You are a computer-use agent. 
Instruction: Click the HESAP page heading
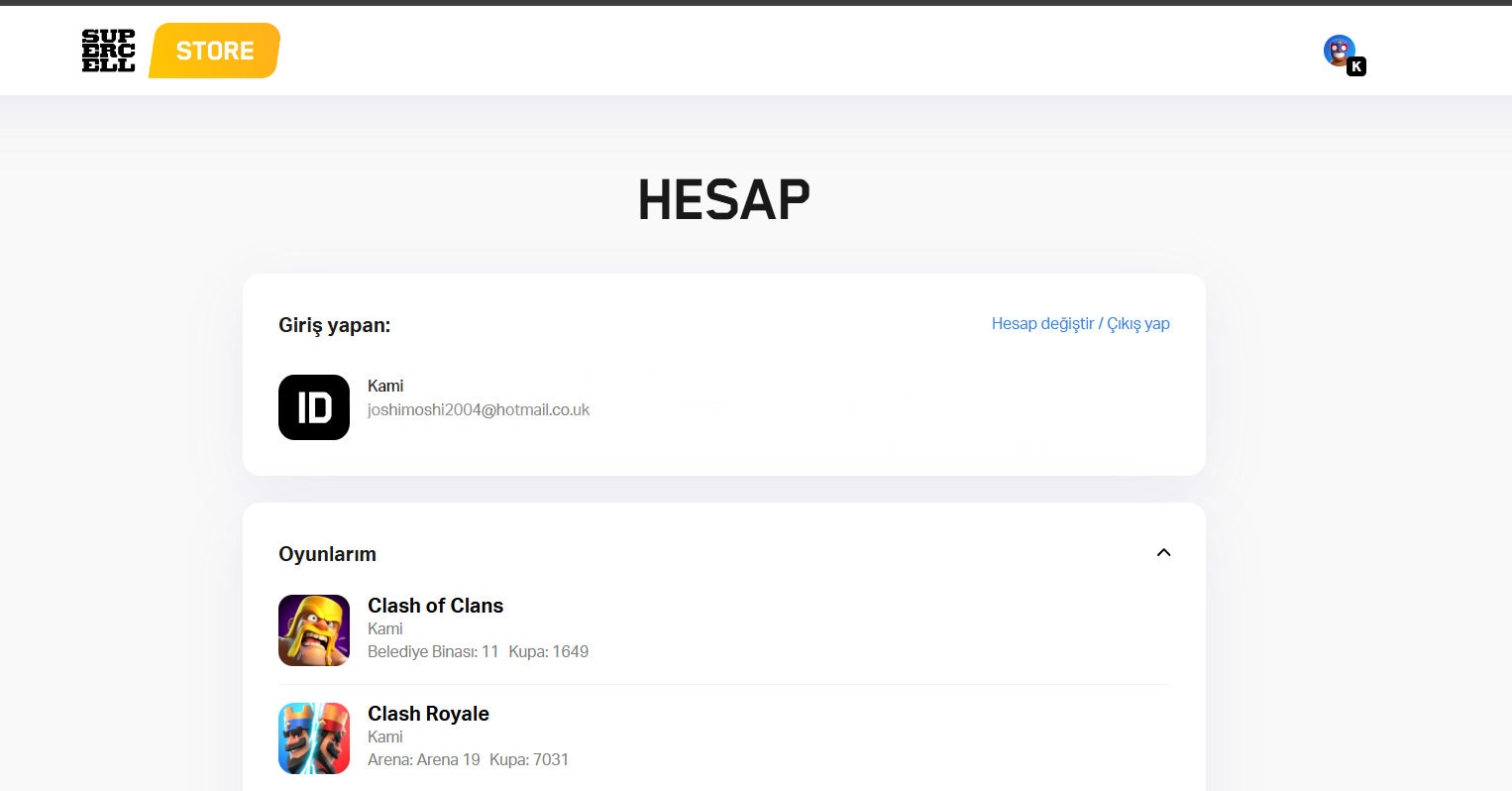[724, 200]
